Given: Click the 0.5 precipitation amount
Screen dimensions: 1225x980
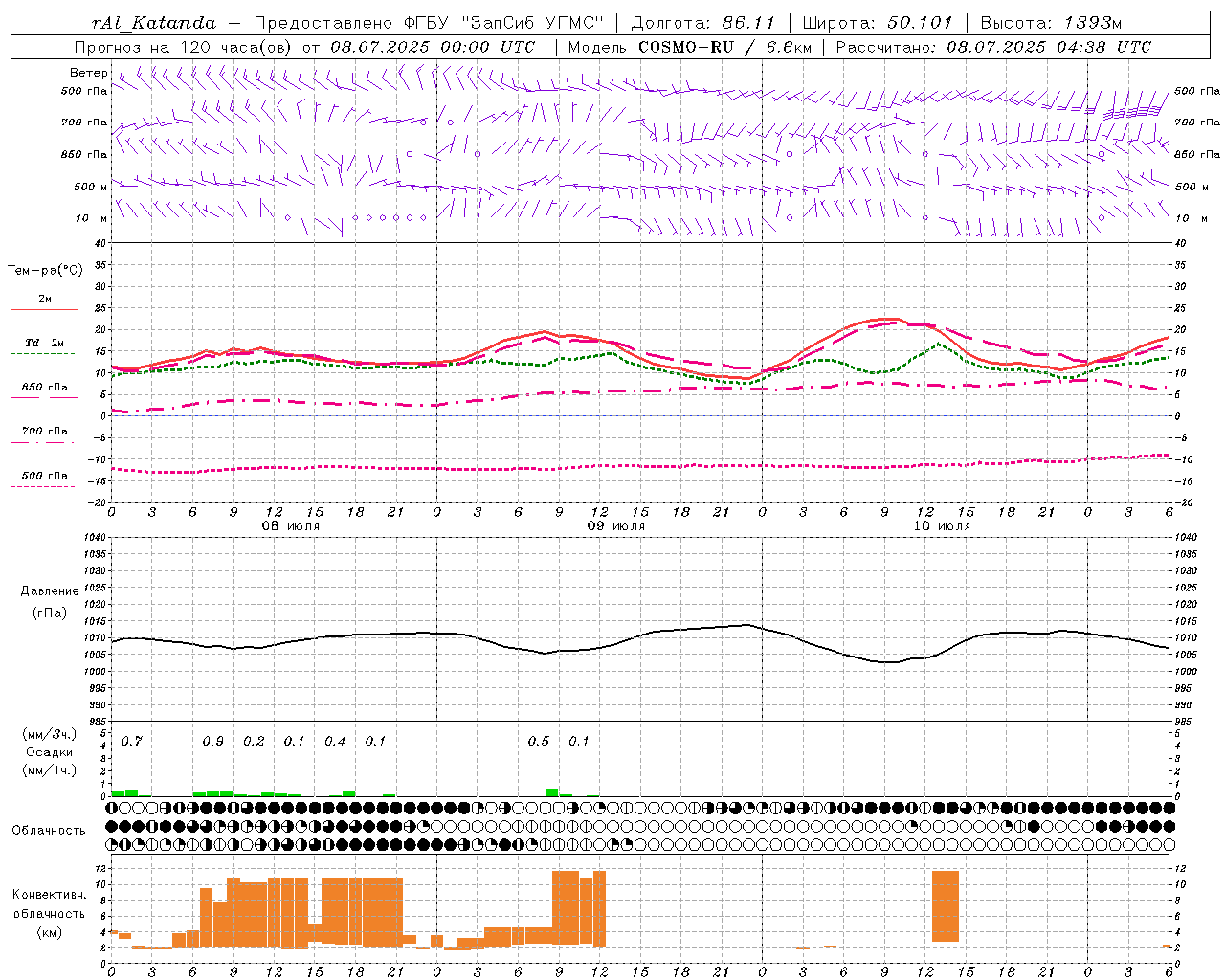Looking at the screenshot, I should coord(539,742).
